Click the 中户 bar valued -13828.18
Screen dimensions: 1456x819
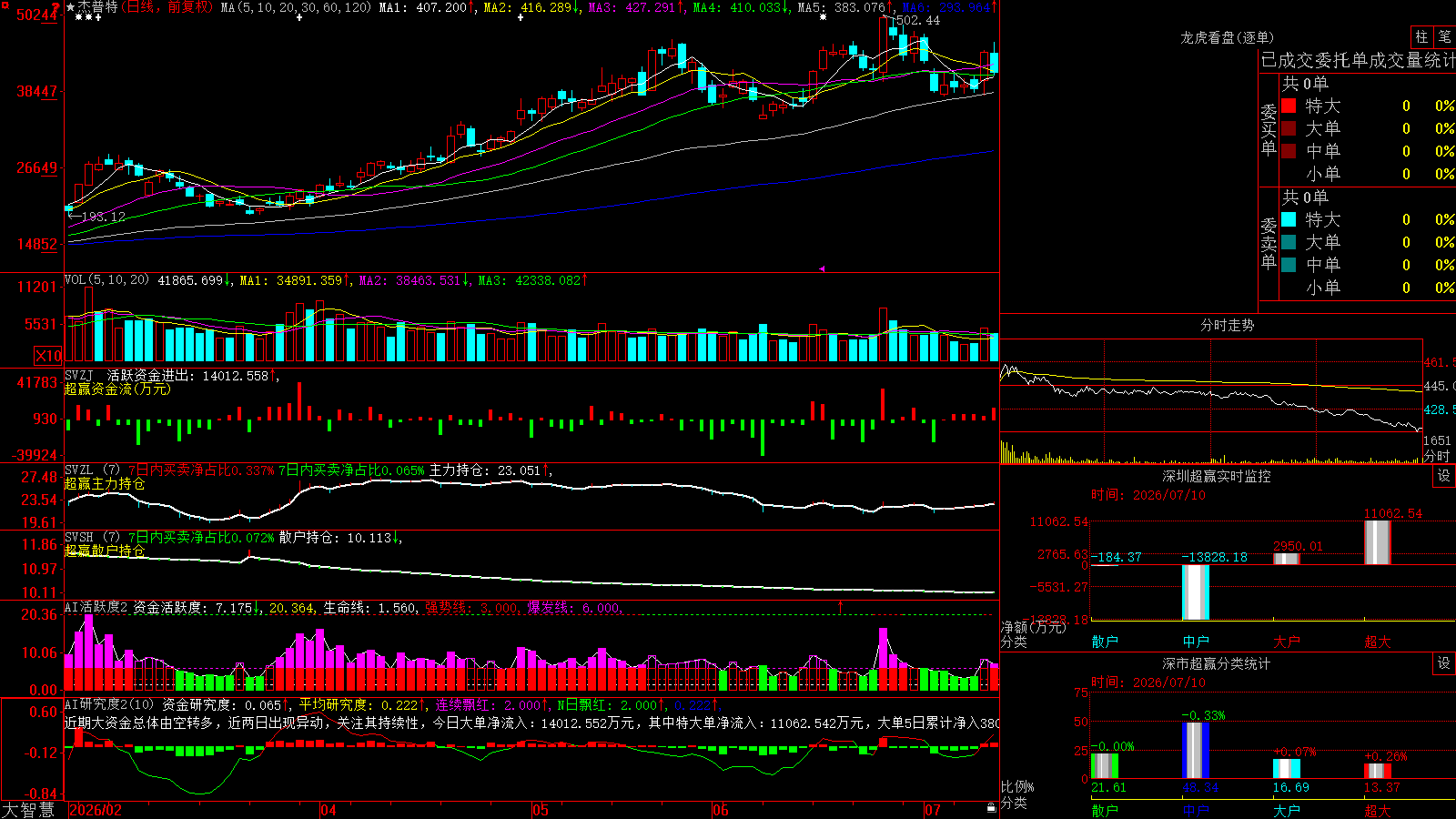(1196, 592)
